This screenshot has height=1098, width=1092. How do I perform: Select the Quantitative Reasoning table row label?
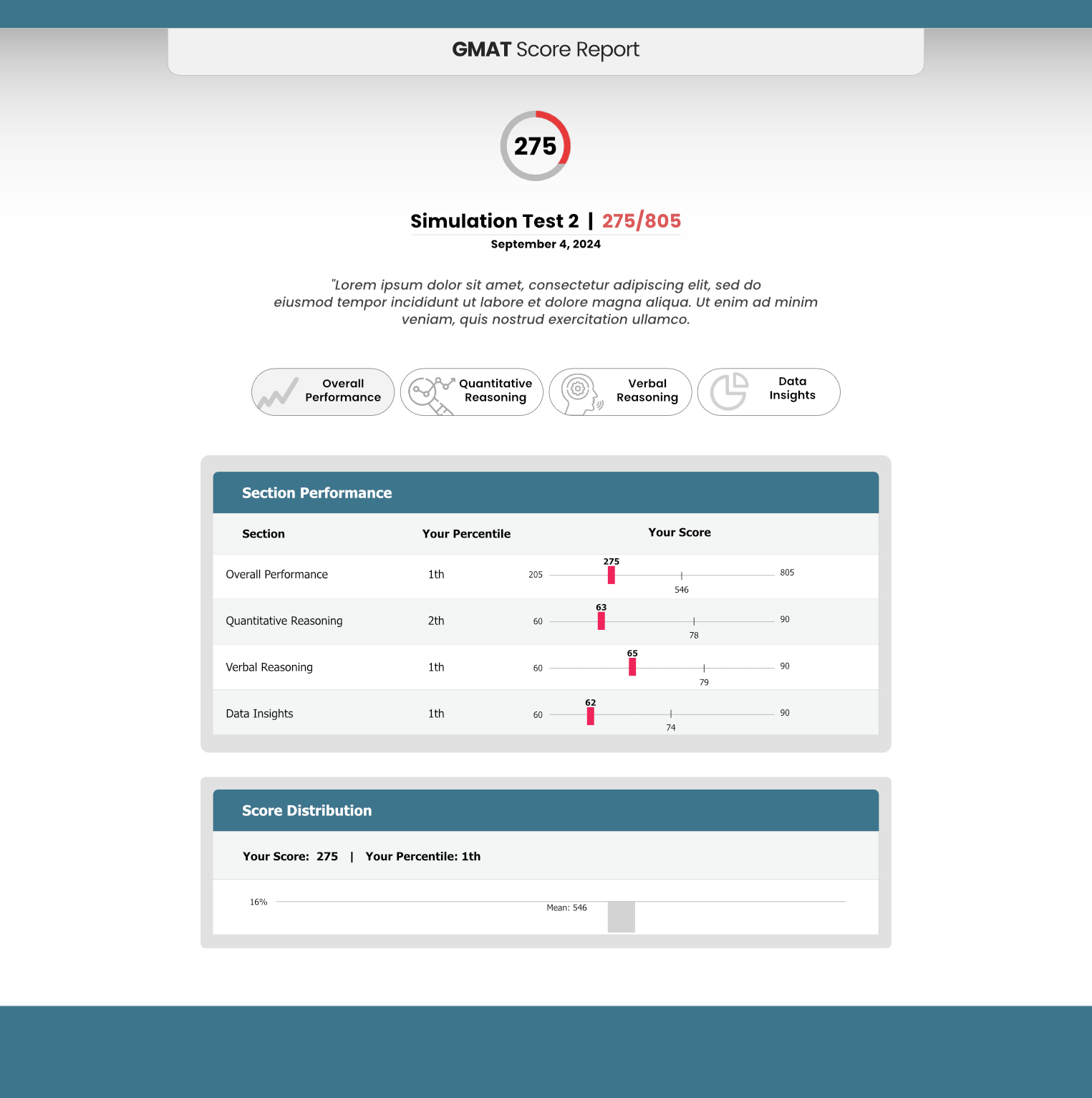point(284,621)
